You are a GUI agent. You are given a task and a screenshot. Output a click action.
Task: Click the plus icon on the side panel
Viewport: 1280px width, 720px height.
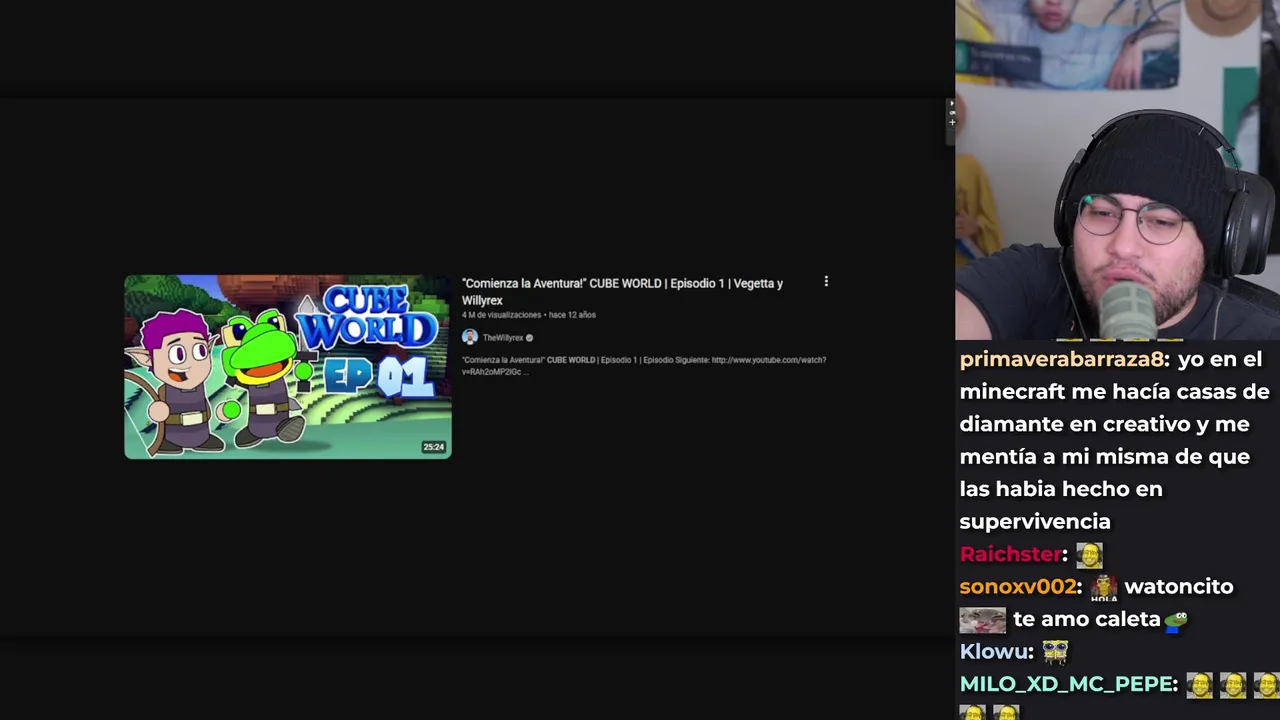click(952, 122)
